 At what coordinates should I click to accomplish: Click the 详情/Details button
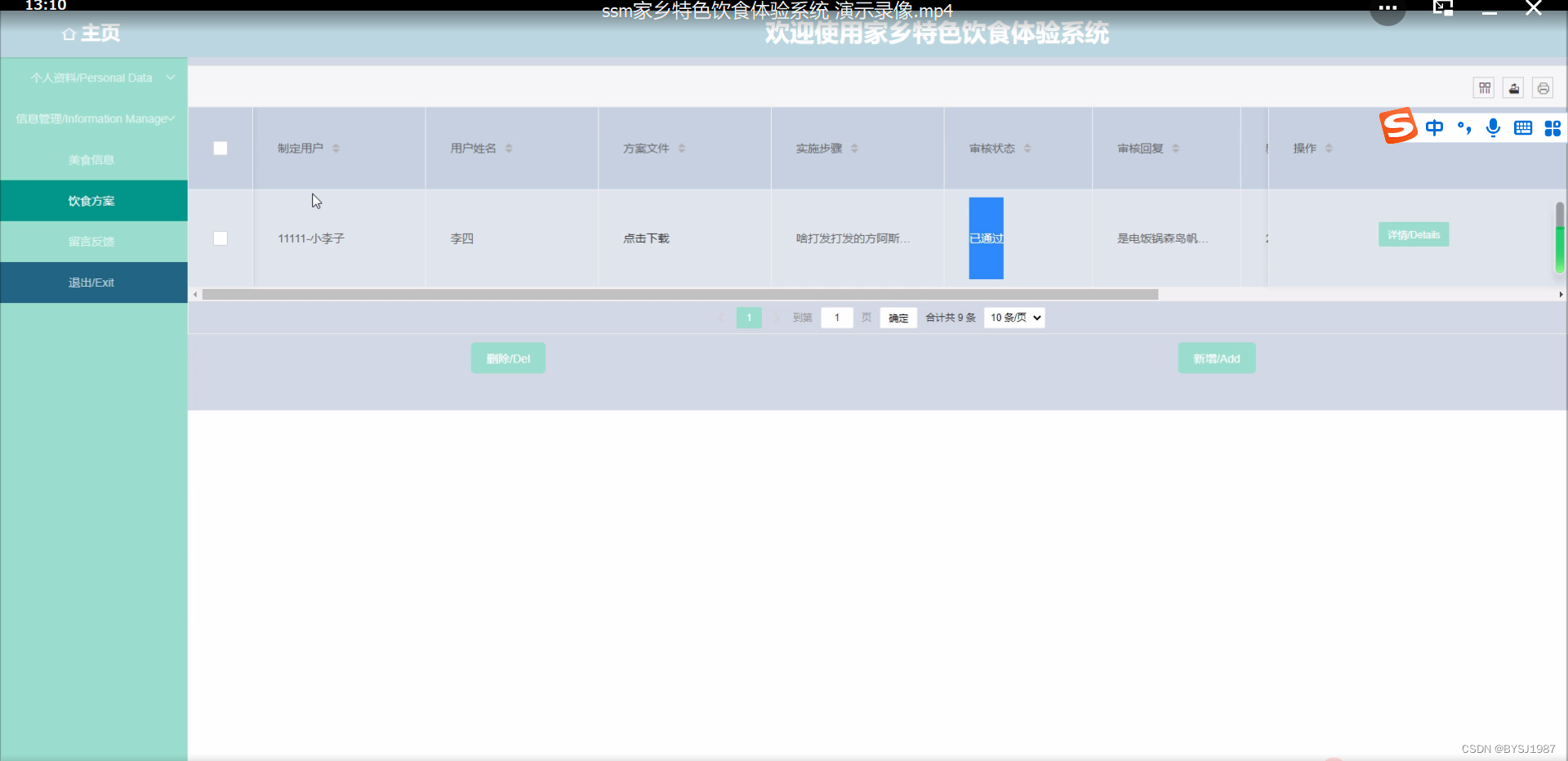(x=1414, y=234)
